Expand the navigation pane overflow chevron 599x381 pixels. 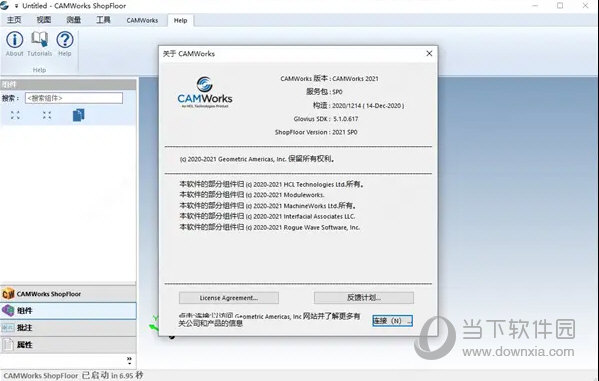[129, 360]
